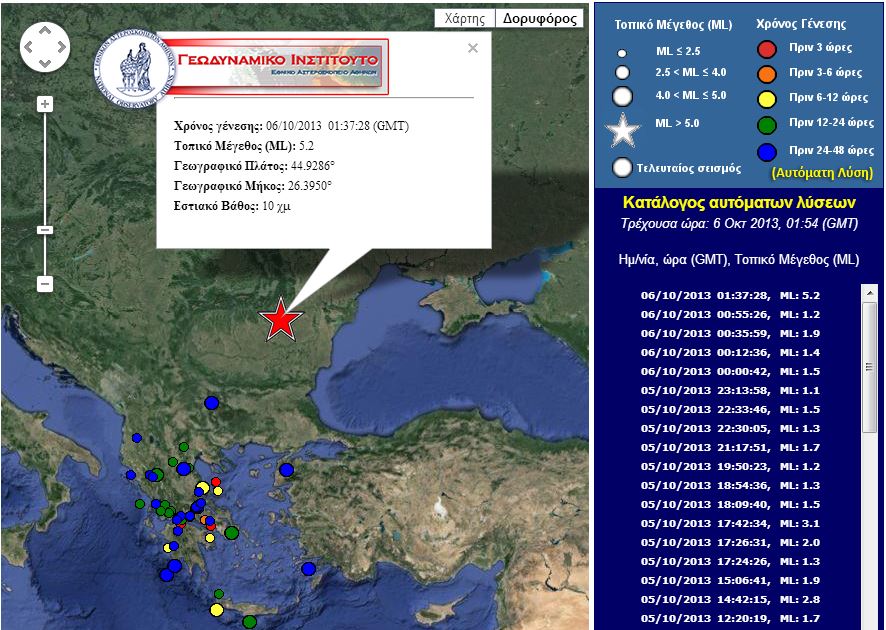
Task: Click the blue marker north of Greece
Action: (211, 402)
